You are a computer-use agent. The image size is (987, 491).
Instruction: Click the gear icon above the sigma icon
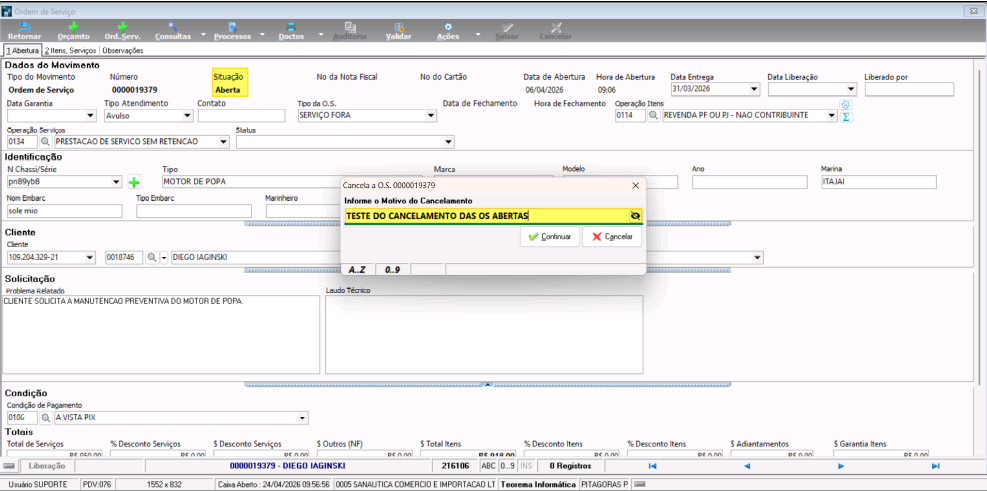point(846,105)
